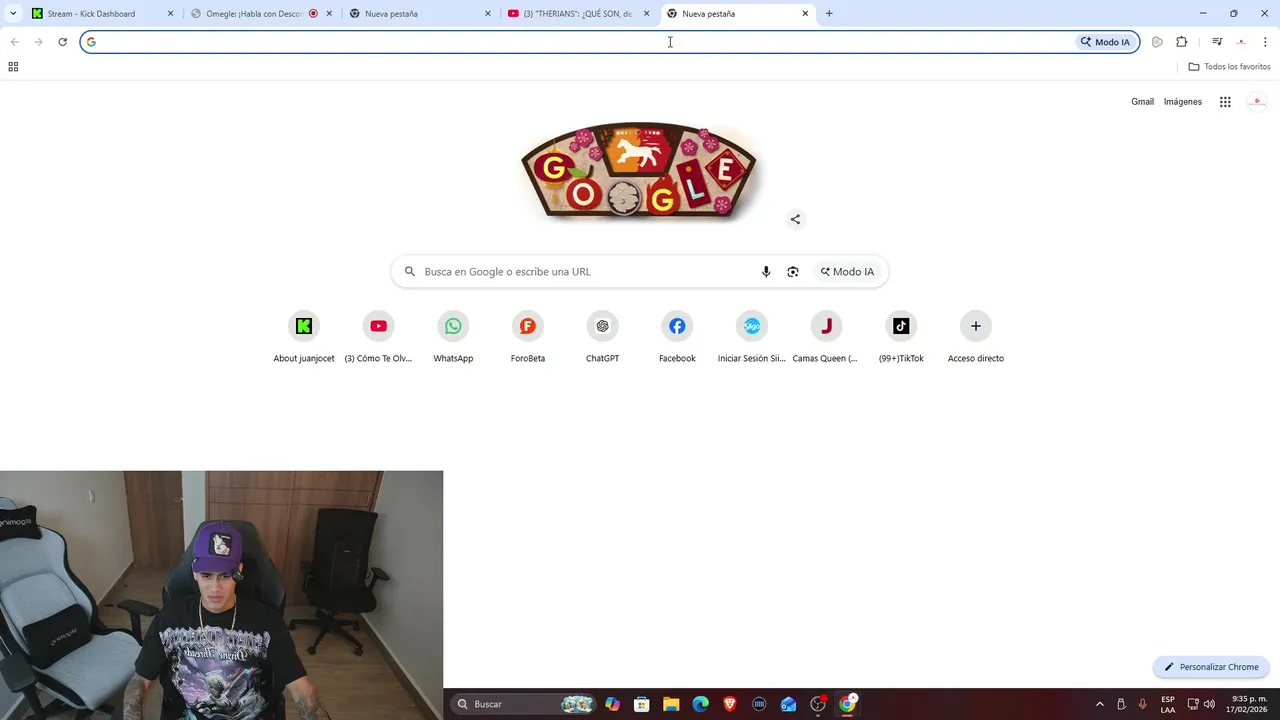Open Todos los favoritos folder

click(x=1229, y=67)
